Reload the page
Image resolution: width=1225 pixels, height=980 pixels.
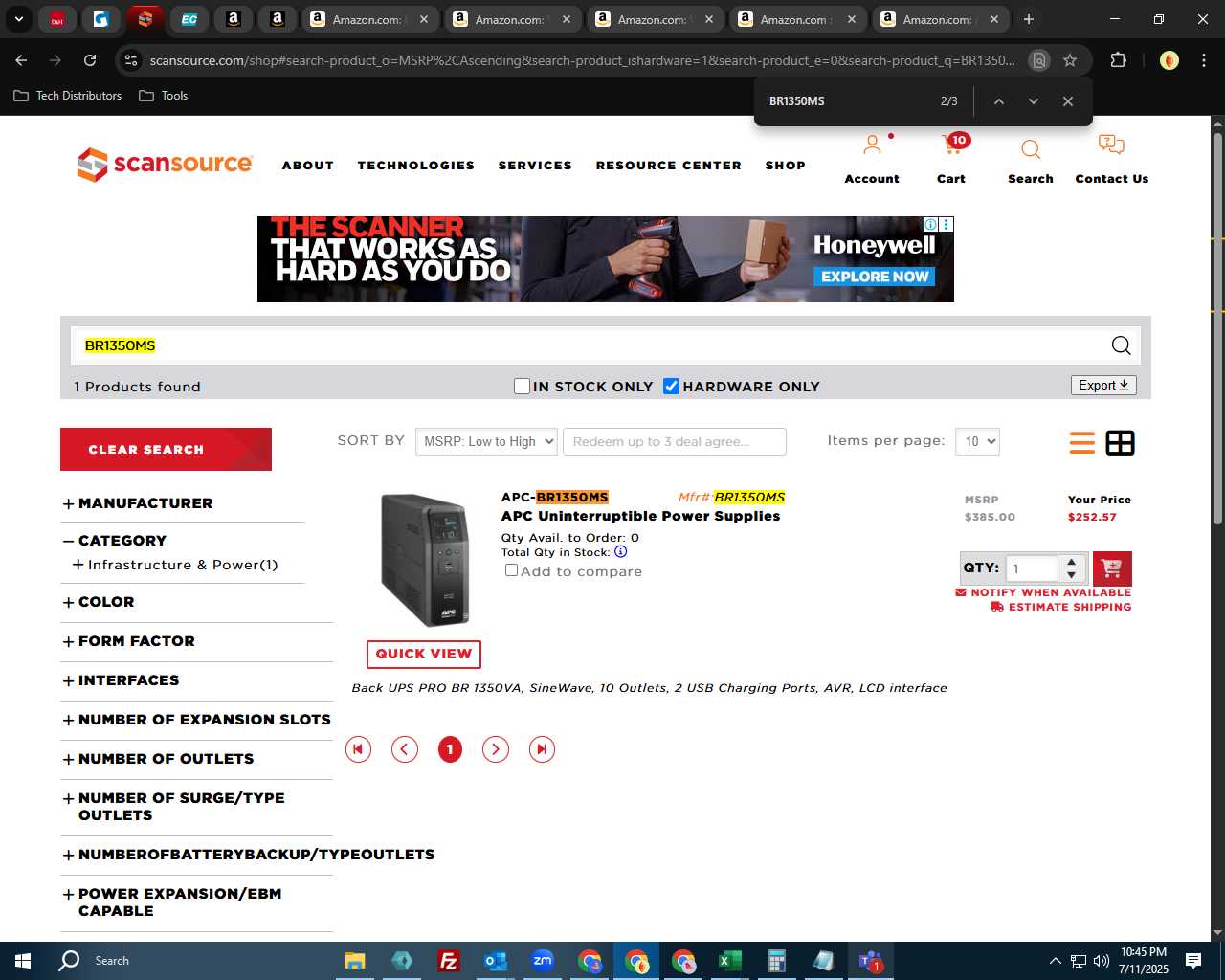(x=90, y=60)
